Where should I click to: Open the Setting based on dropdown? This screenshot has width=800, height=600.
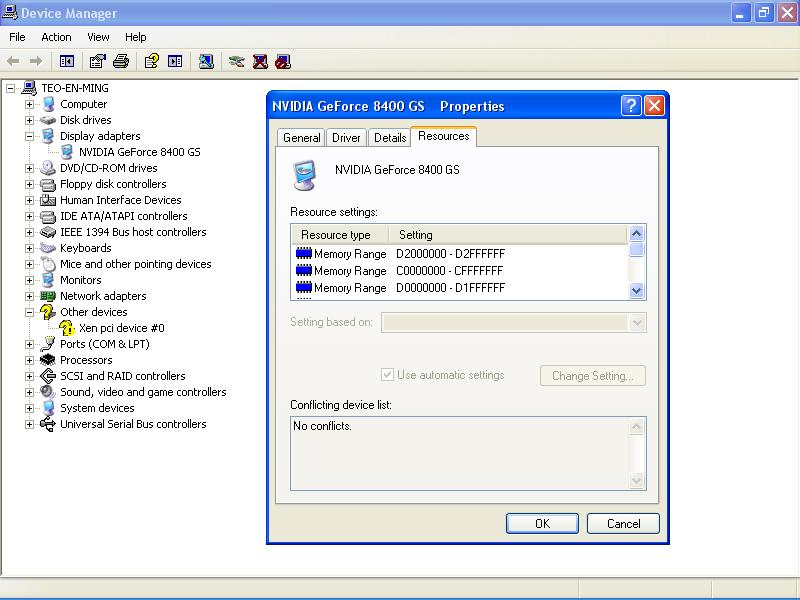[x=636, y=322]
